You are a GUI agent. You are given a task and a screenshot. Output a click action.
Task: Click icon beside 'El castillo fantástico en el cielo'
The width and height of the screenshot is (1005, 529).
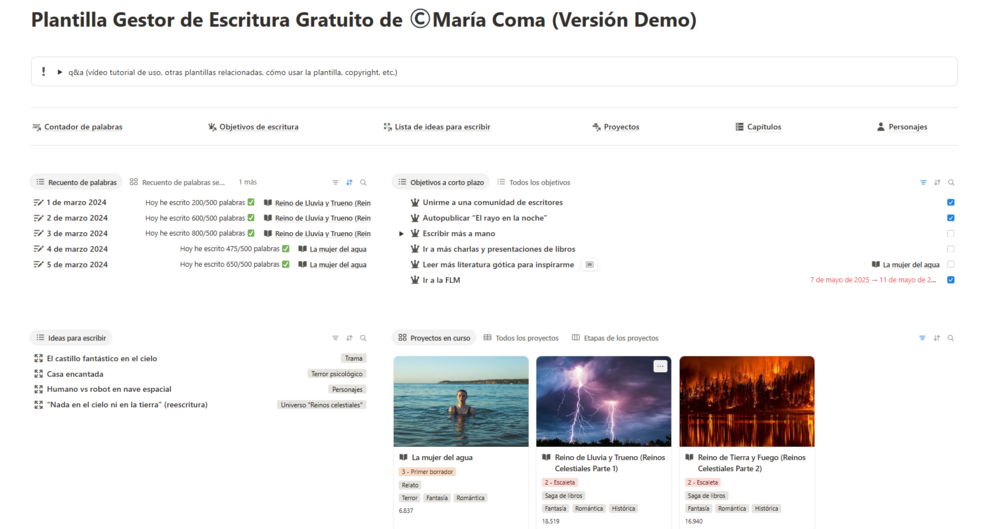point(38,358)
